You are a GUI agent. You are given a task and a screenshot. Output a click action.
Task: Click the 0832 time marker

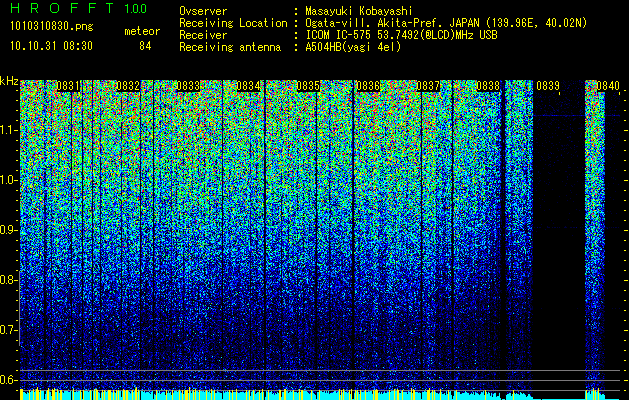[128, 86]
